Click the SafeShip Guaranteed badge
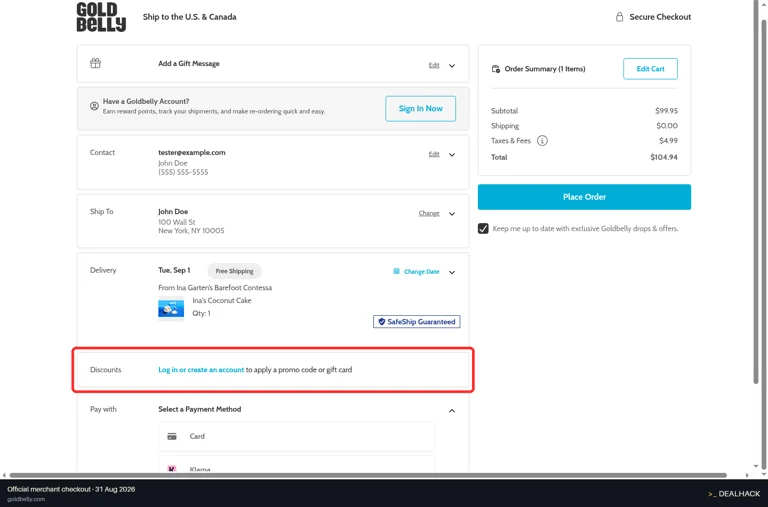 tap(416, 322)
